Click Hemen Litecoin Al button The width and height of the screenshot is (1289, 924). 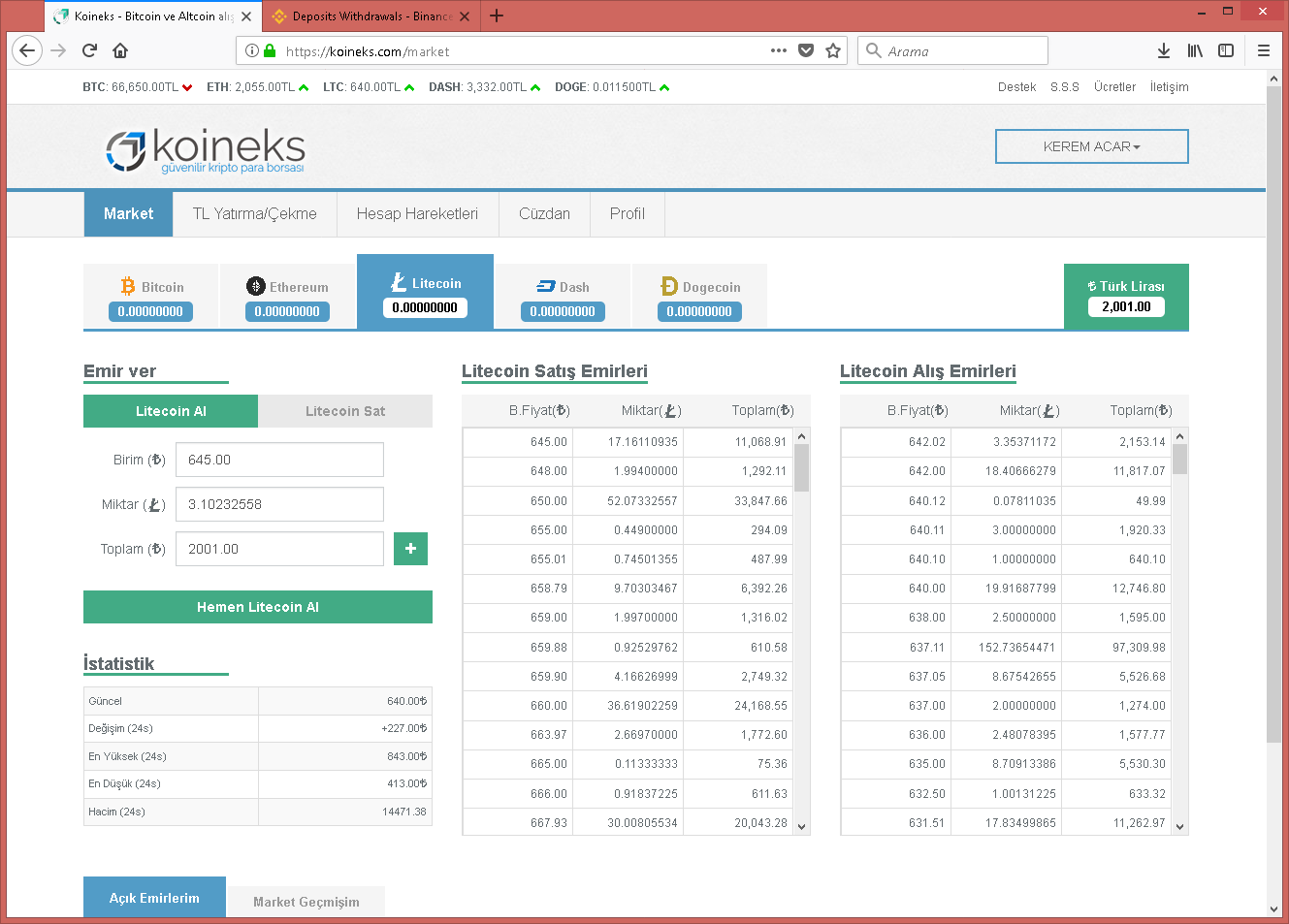click(258, 607)
